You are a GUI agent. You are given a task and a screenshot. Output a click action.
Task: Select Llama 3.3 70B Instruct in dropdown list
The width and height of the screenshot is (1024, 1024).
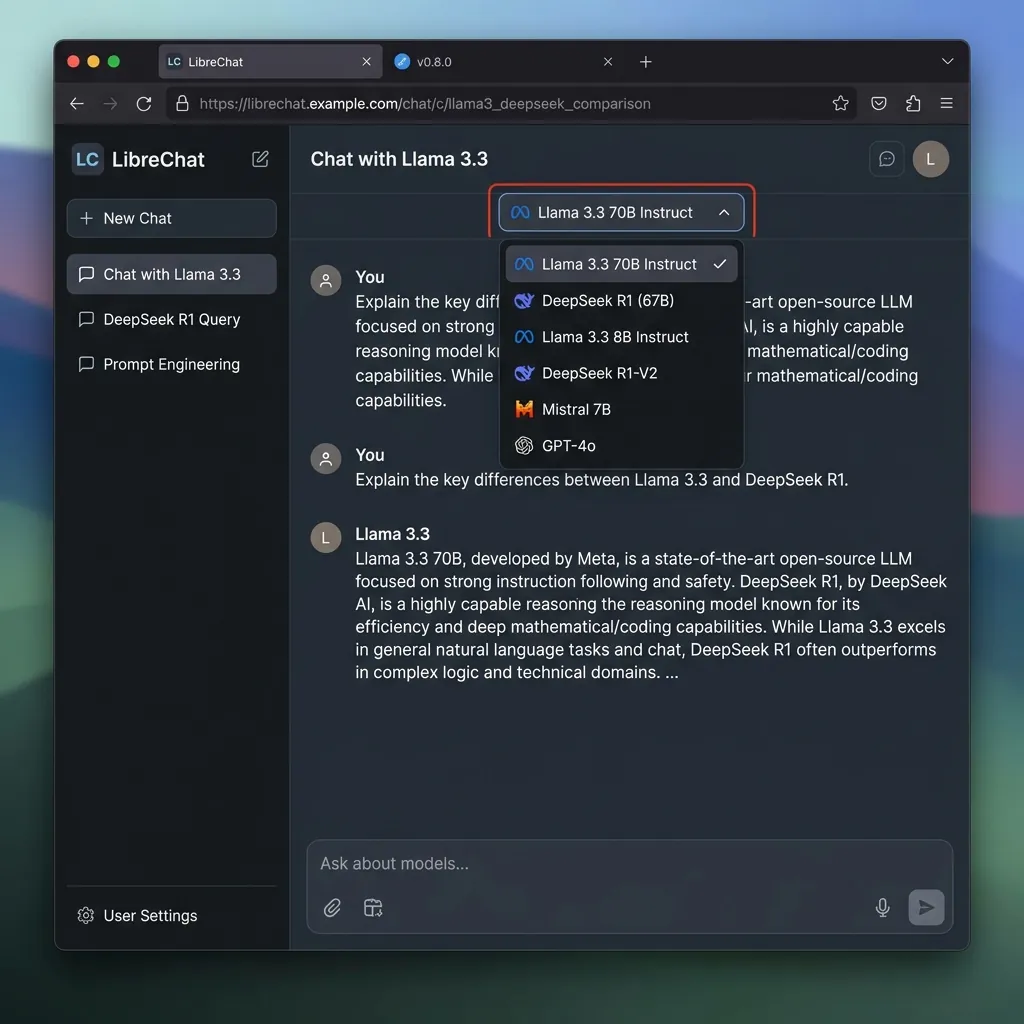[x=621, y=264]
